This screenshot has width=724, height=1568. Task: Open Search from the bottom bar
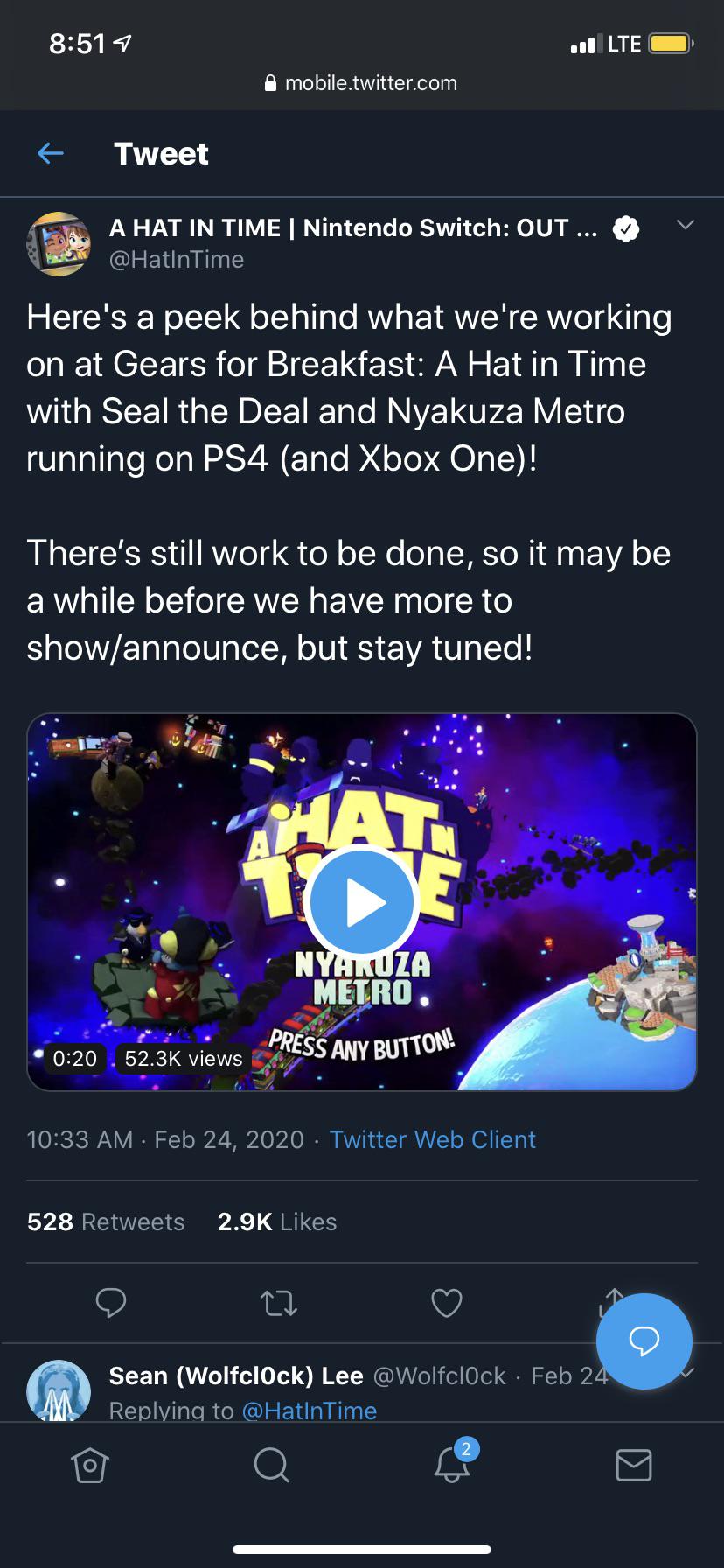tap(271, 1466)
